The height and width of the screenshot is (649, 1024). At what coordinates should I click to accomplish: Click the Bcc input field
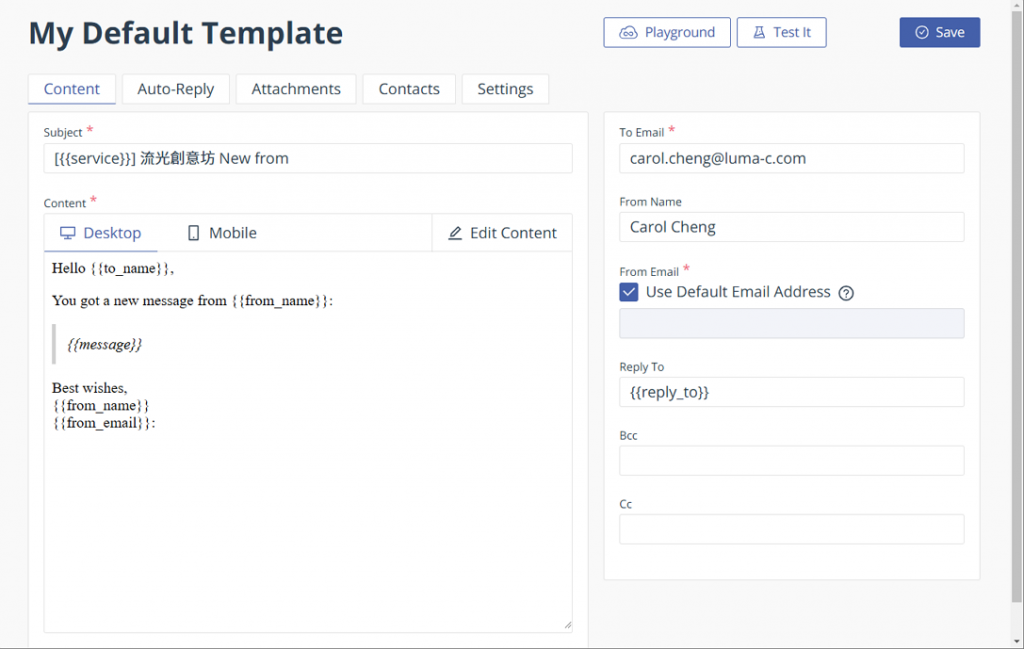point(791,460)
